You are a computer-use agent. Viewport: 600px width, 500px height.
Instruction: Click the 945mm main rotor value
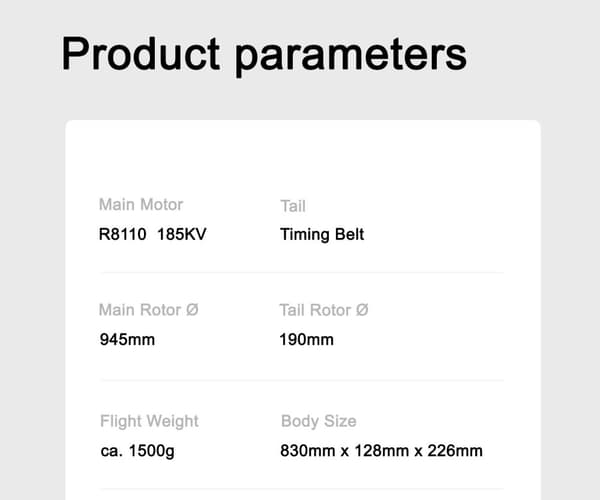[127, 339]
